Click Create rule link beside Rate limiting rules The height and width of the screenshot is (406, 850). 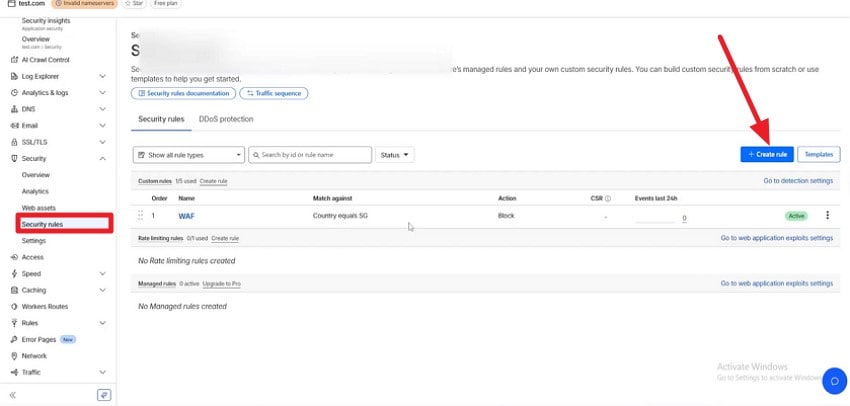click(x=225, y=239)
